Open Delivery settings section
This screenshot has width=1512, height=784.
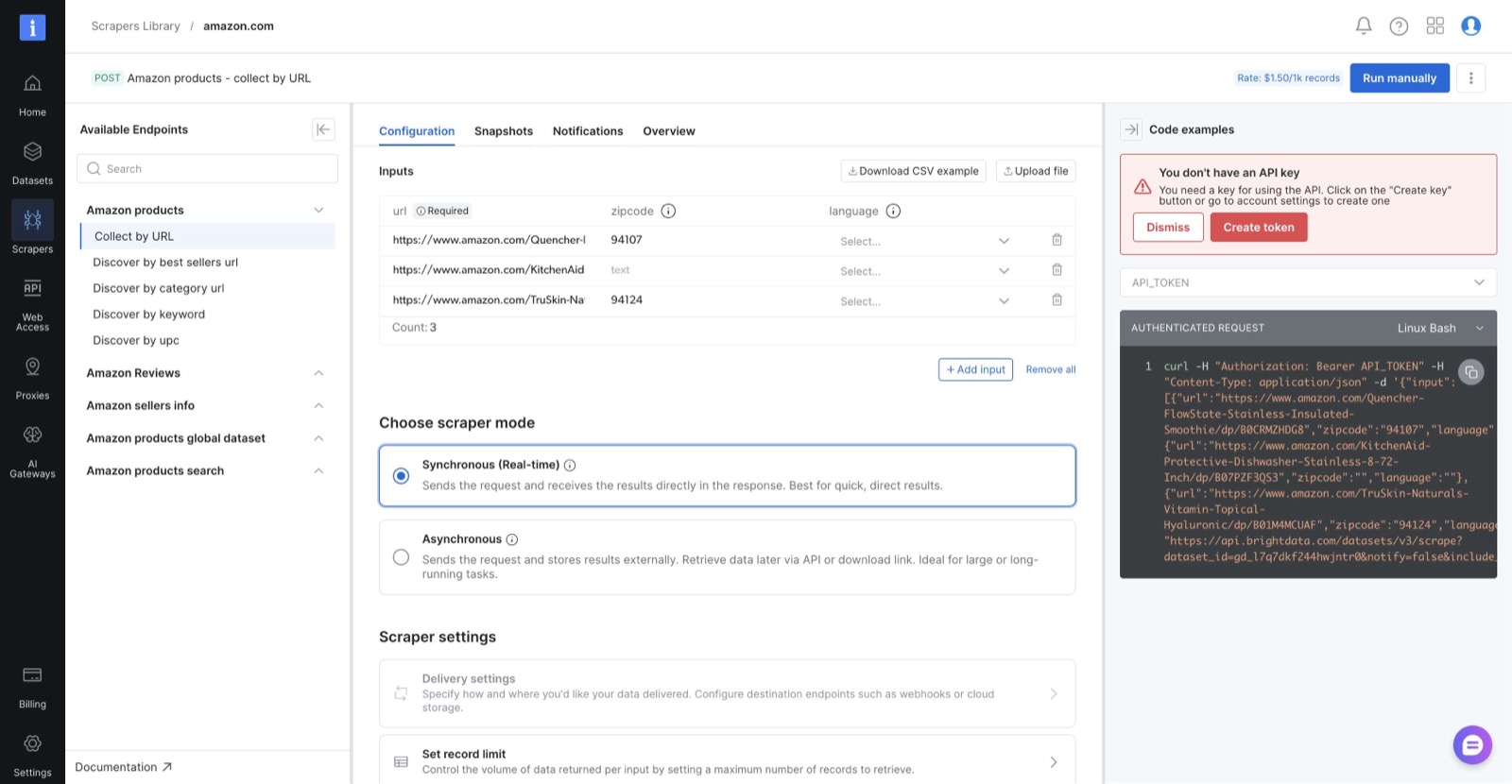727,693
